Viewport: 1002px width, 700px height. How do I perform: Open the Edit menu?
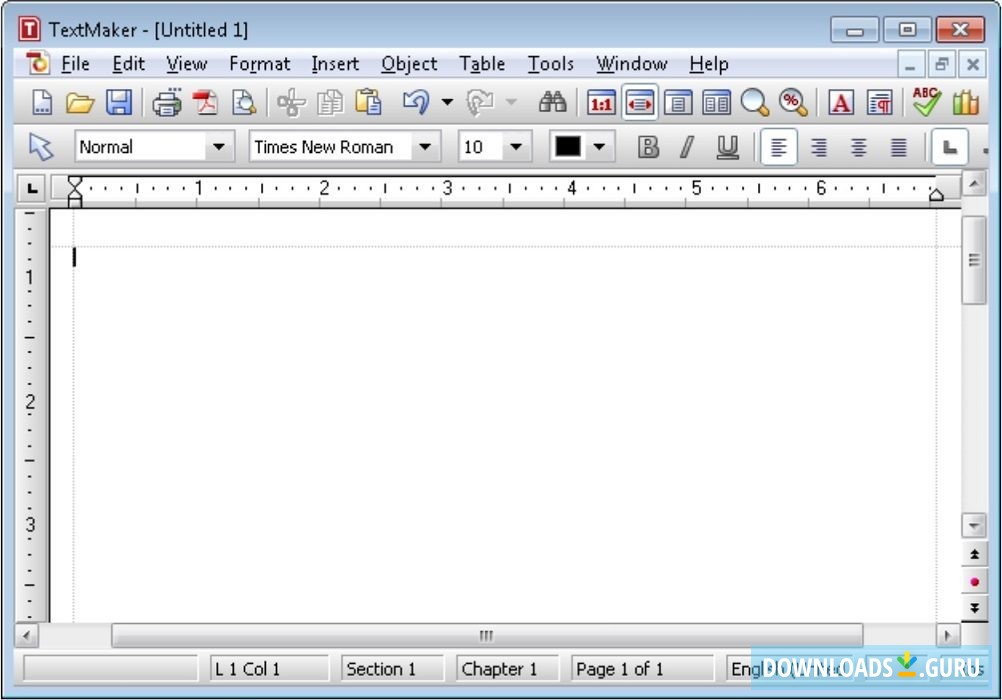point(128,64)
